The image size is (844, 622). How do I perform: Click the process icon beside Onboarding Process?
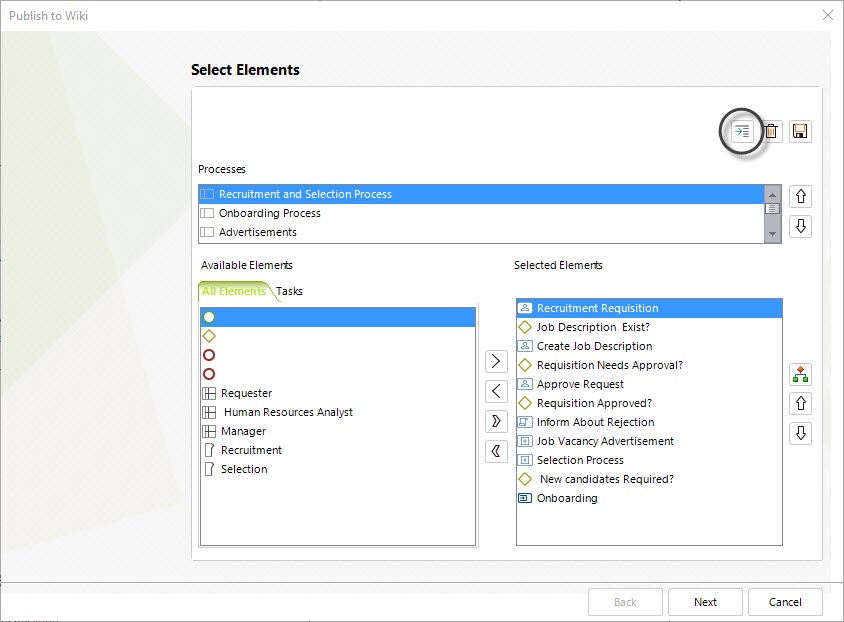click(x=207, y=213)
